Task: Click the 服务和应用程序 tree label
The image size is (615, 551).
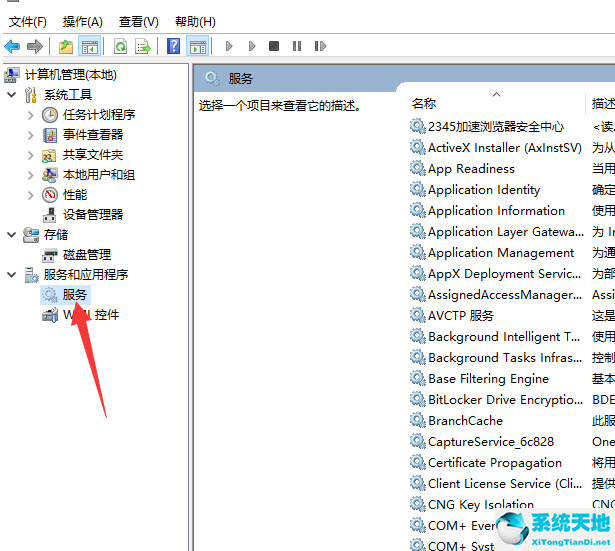Action: pyautogui.click(x=86, y=275)
